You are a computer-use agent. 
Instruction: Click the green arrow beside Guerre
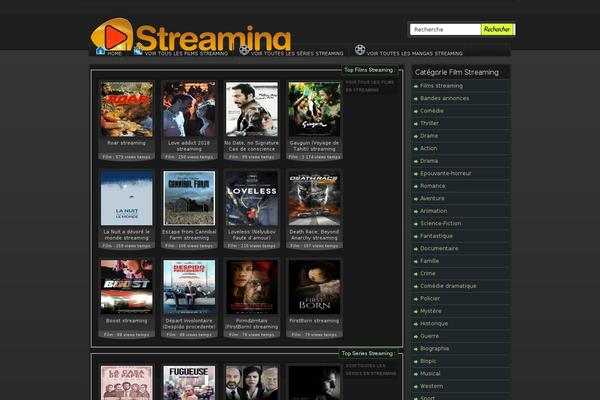pyautogui.click(x=416, y=337)
